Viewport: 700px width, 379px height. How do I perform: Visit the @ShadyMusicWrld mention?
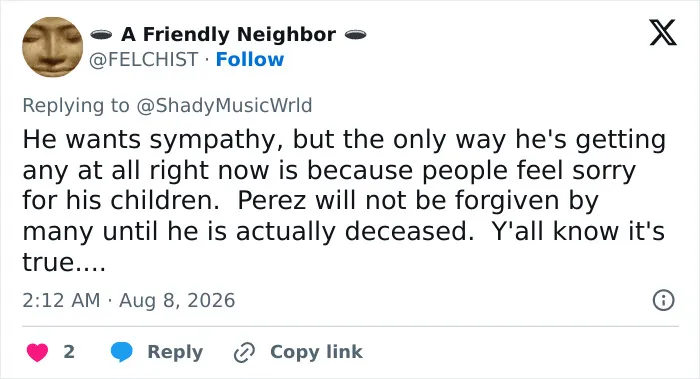pyautogui.click(x=224, y=106)
